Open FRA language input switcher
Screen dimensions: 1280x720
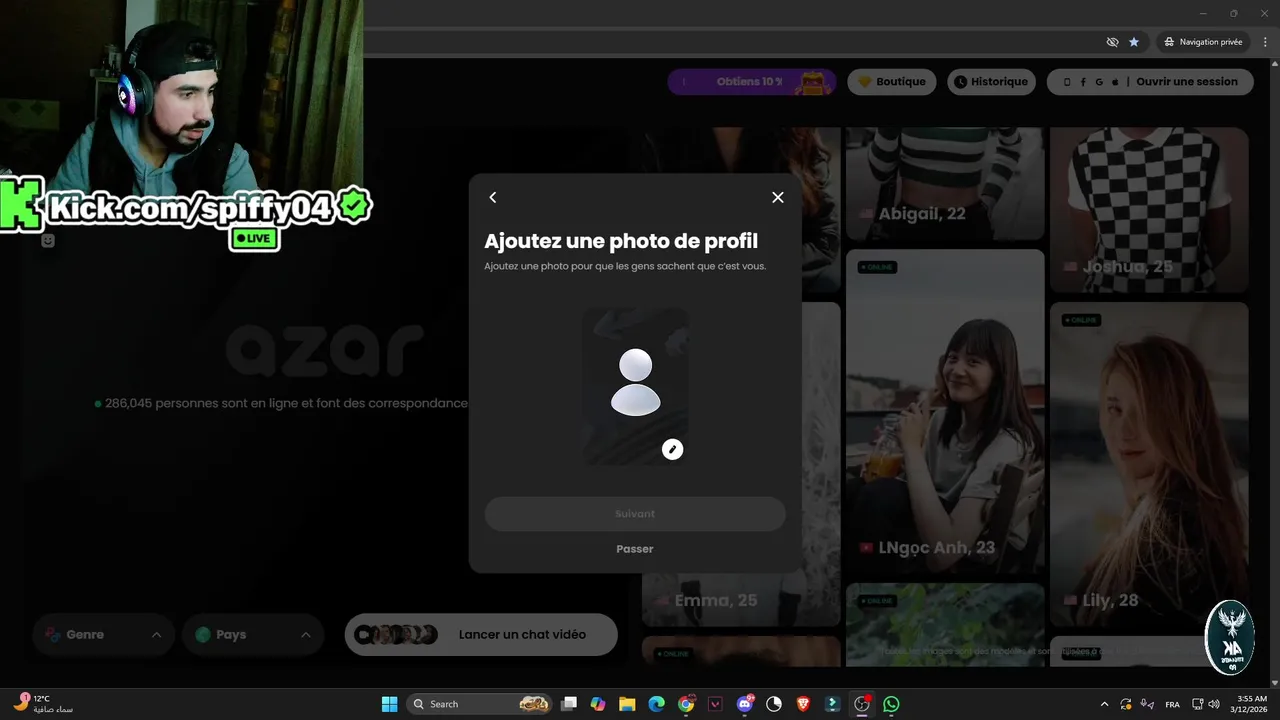[1172, 704]
